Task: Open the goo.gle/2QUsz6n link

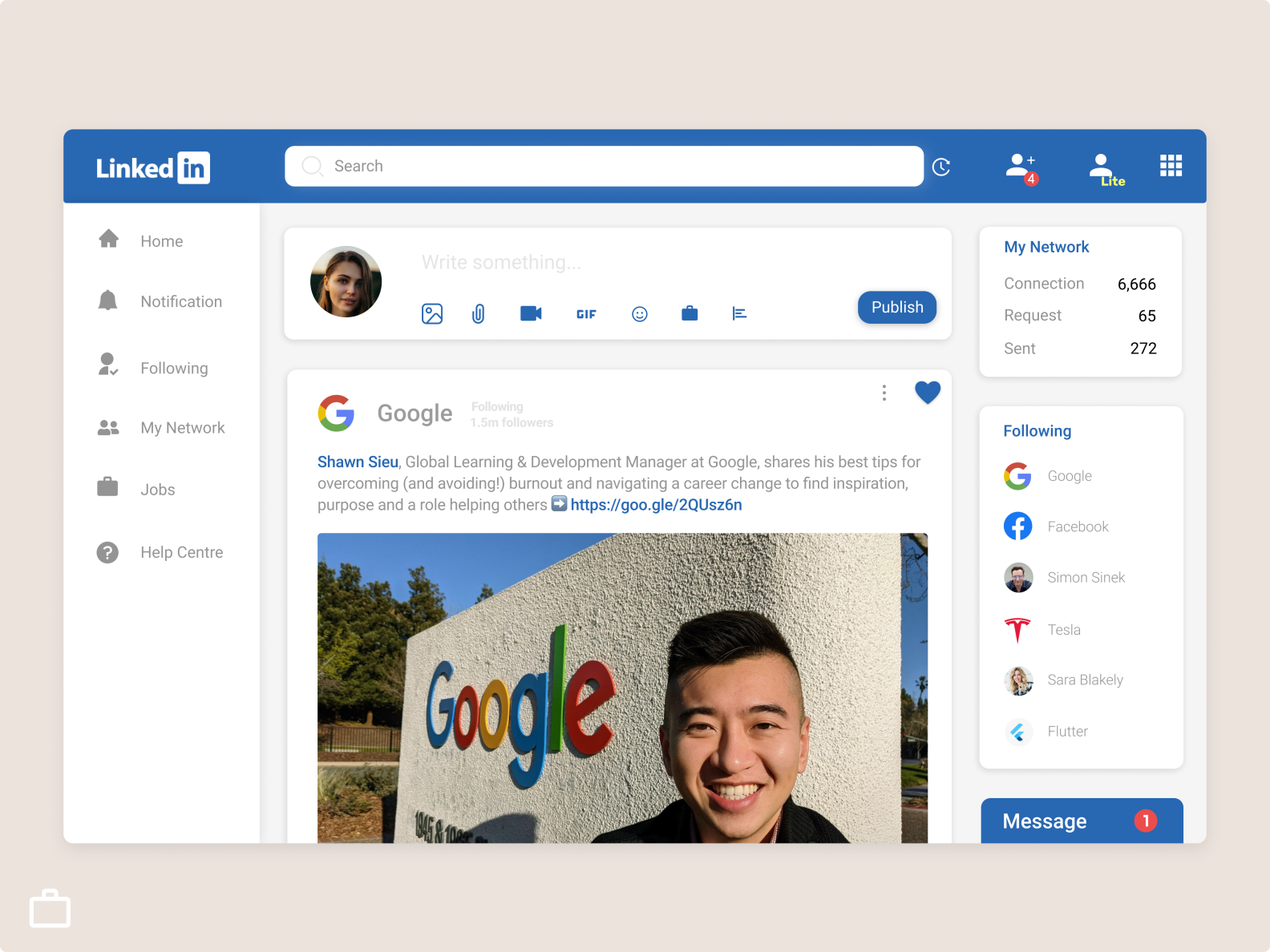Action: (x=656, y=505)
